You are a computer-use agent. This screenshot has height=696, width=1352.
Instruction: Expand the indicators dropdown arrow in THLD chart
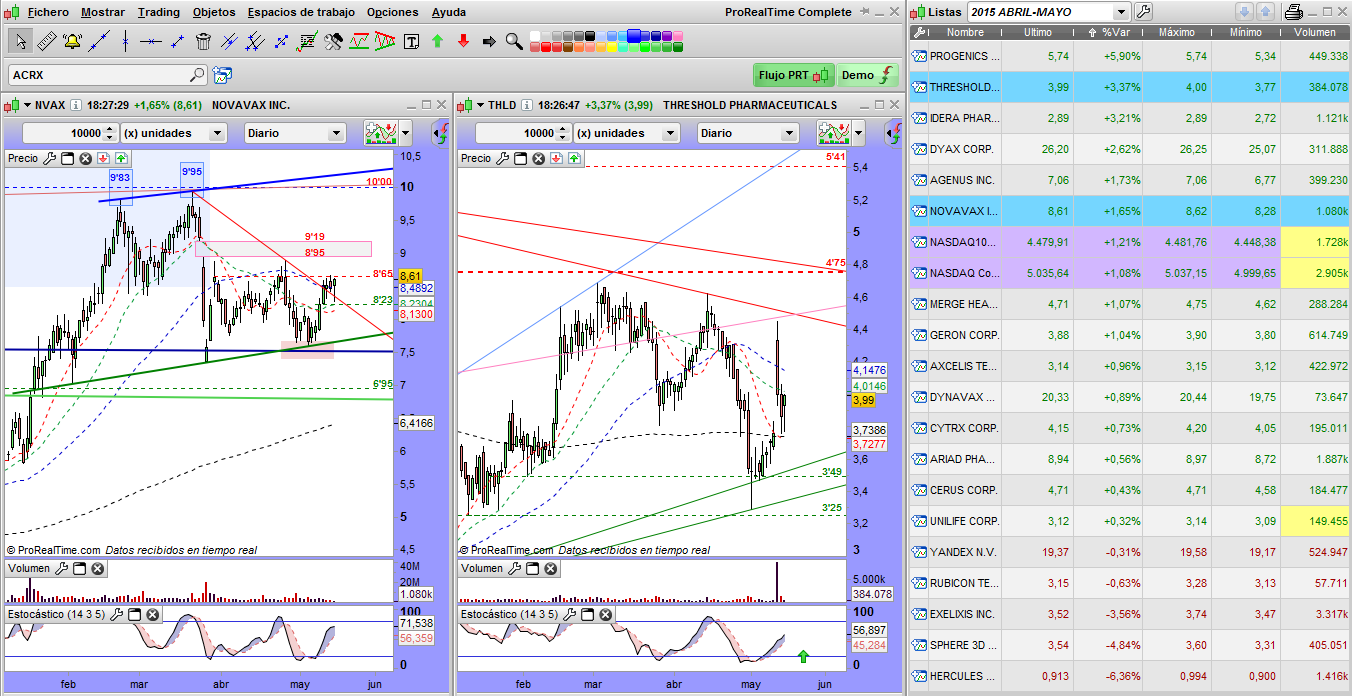tap(858, 133)
